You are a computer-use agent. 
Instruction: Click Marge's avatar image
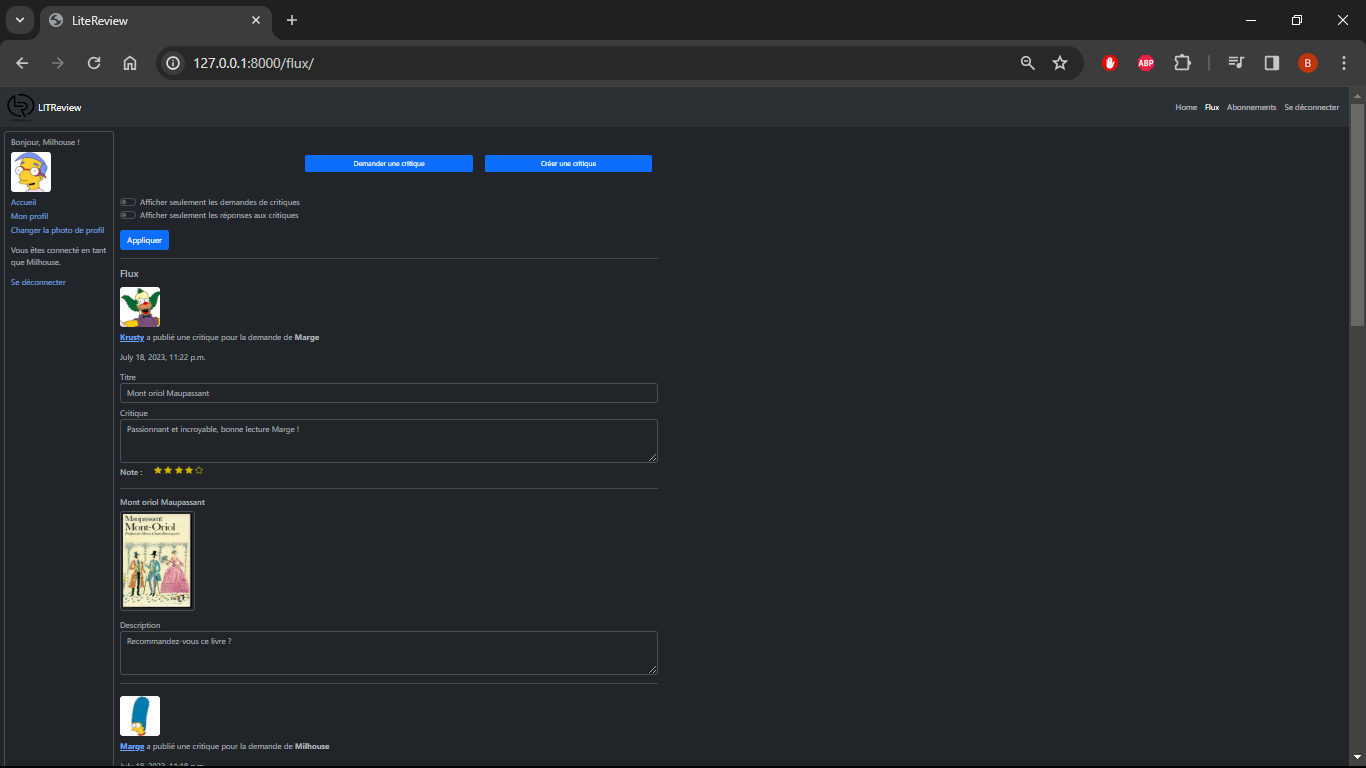tap(140, 716)
